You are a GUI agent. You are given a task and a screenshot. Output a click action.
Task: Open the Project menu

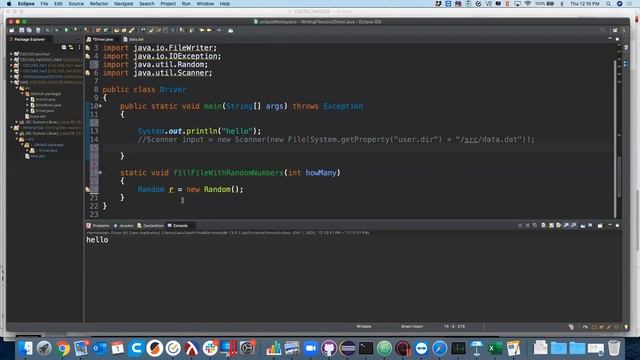click(168, 4)
